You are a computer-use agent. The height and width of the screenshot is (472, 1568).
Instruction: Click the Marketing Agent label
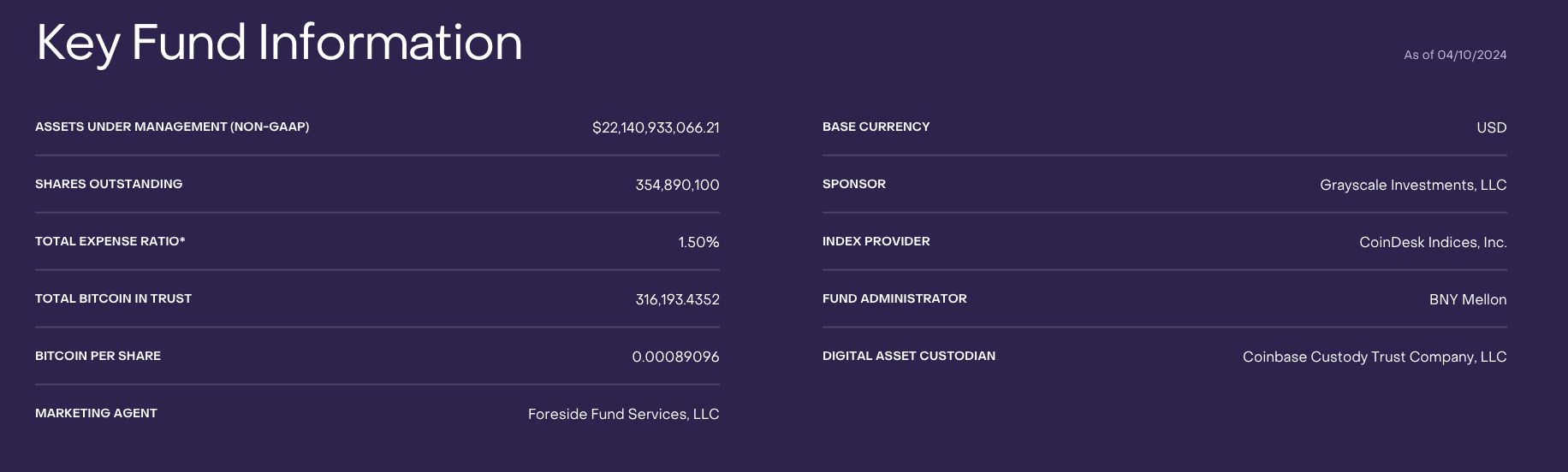[x=96, y=413]
